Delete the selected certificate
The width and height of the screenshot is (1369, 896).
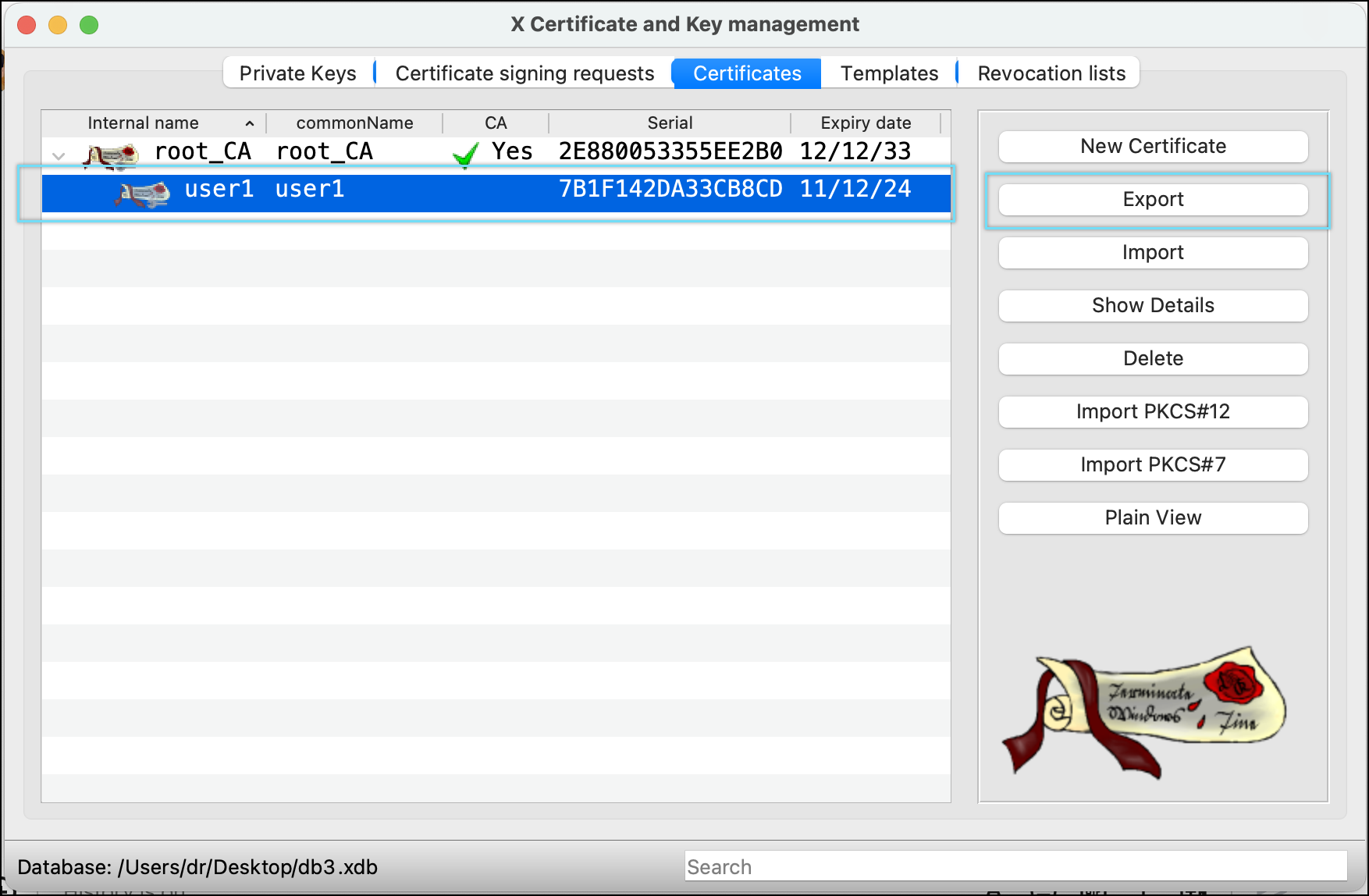[1153, 359]
